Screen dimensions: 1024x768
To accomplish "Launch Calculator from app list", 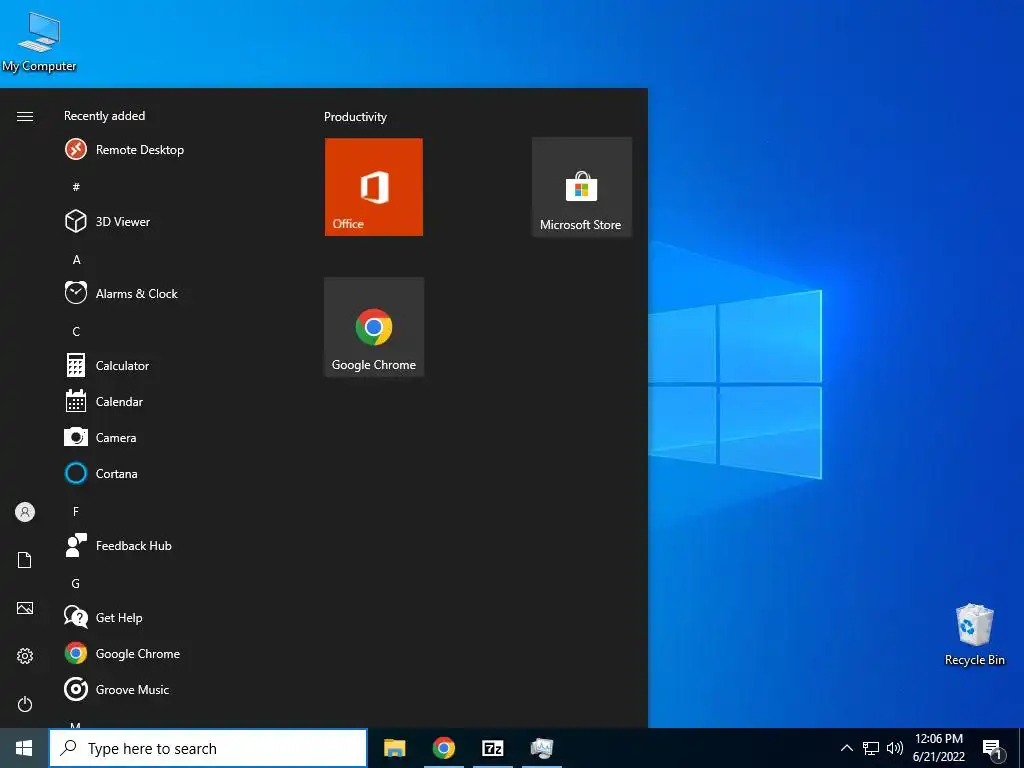I will coord(107,366).
